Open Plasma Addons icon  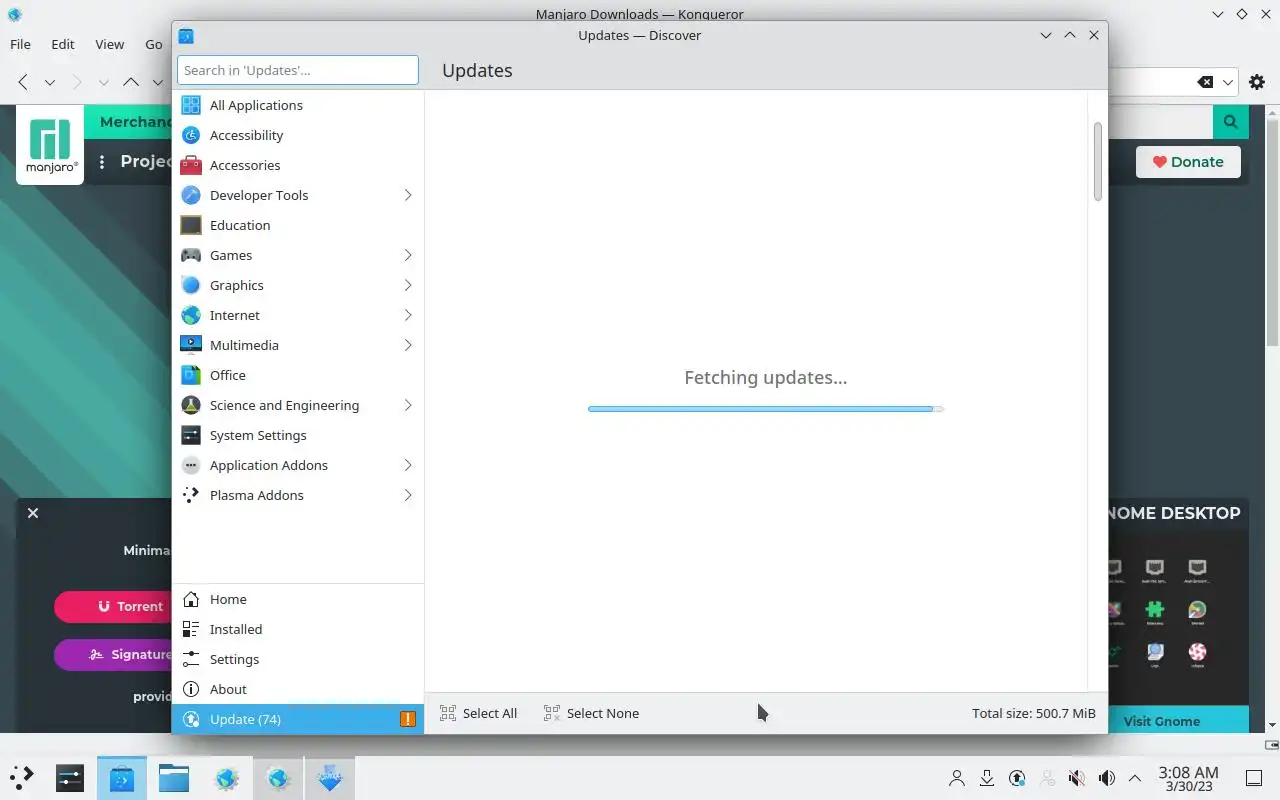coord(191,495)
